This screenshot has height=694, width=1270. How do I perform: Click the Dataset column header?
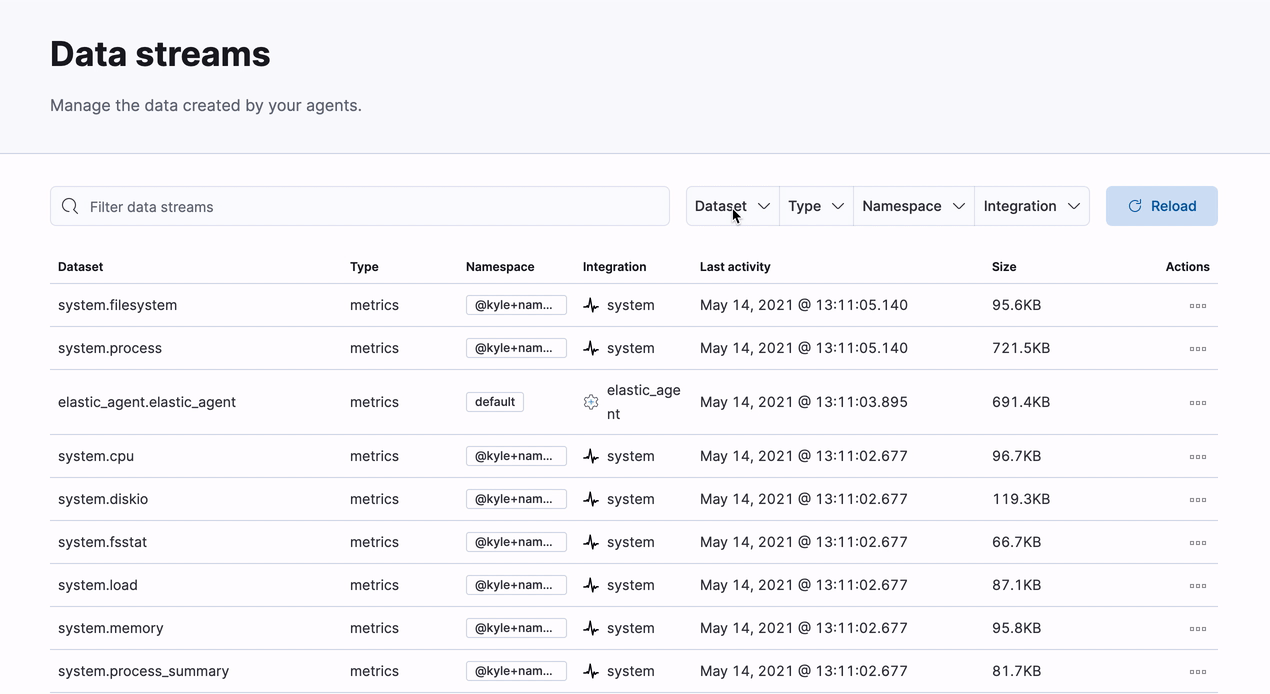click(x=80, y=267)
